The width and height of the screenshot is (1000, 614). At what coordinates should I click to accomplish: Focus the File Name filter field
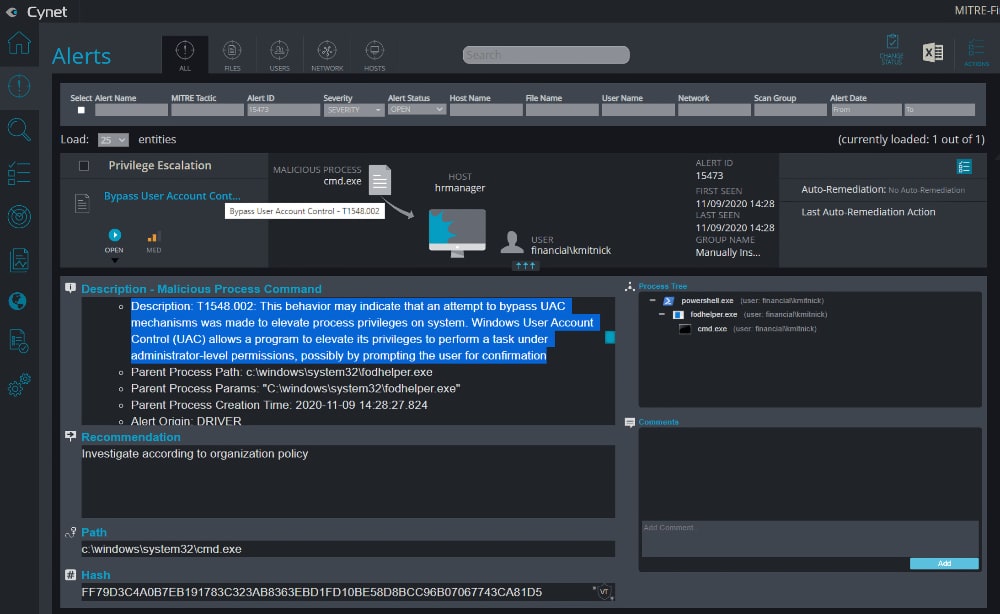click(562, 110)
